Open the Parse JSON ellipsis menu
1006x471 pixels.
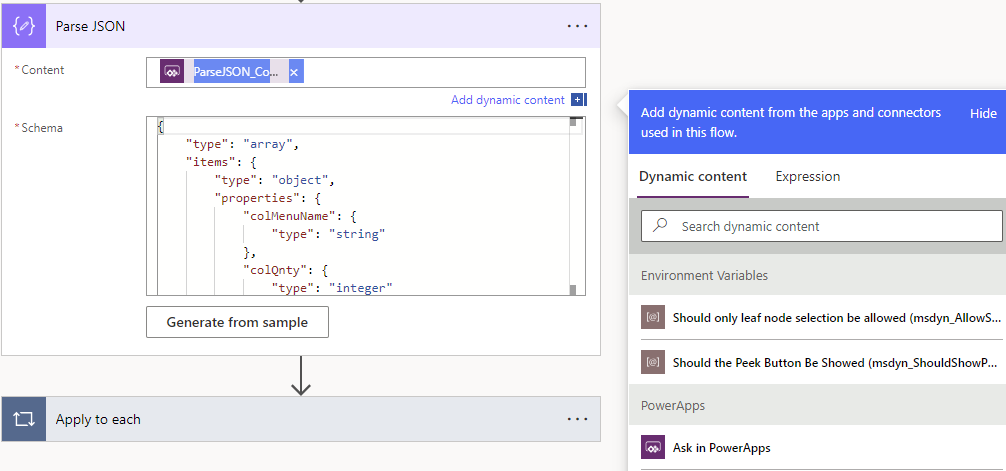(x=577, y=26)
